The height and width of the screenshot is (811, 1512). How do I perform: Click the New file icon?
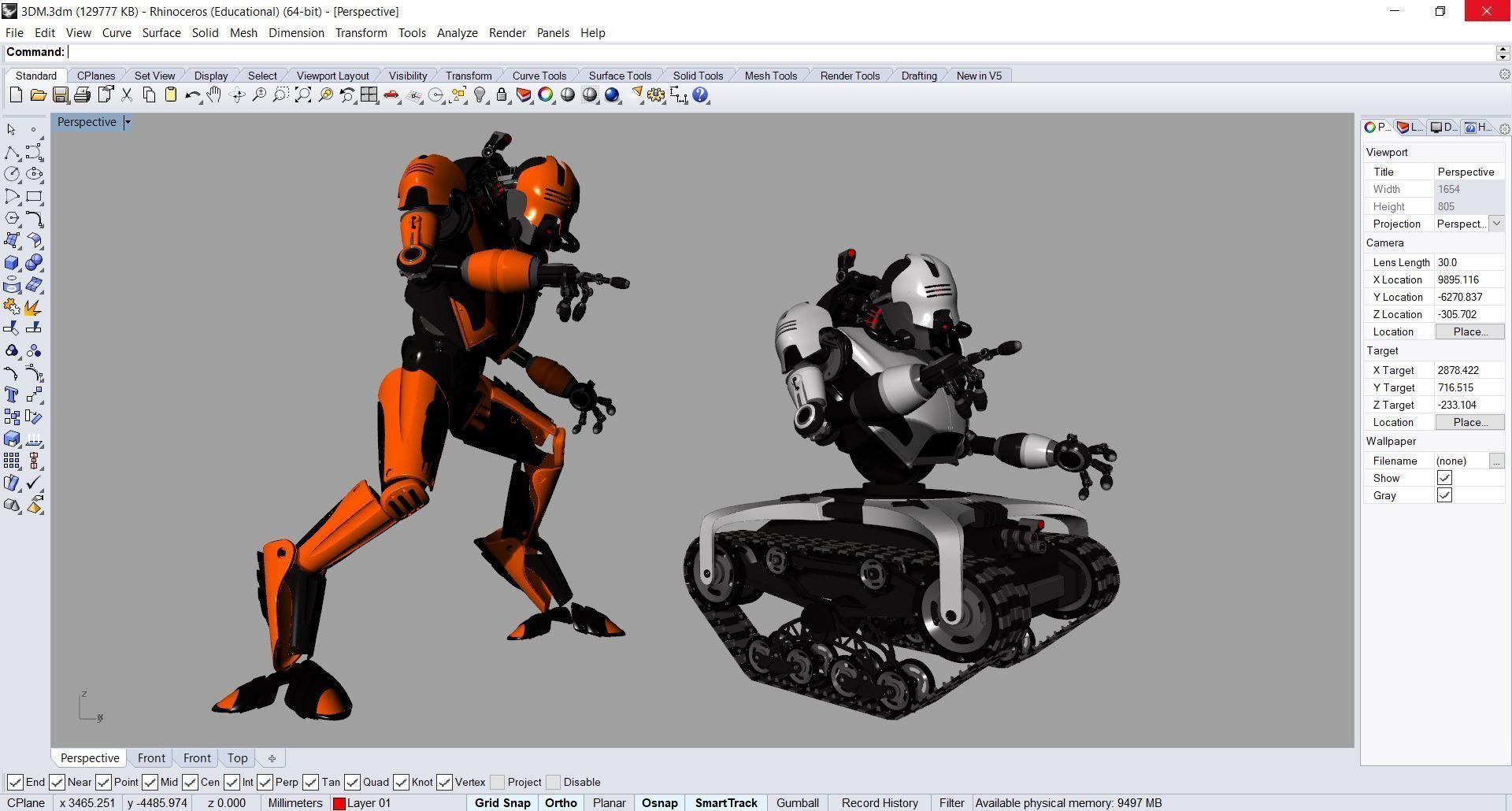(16, 95)
